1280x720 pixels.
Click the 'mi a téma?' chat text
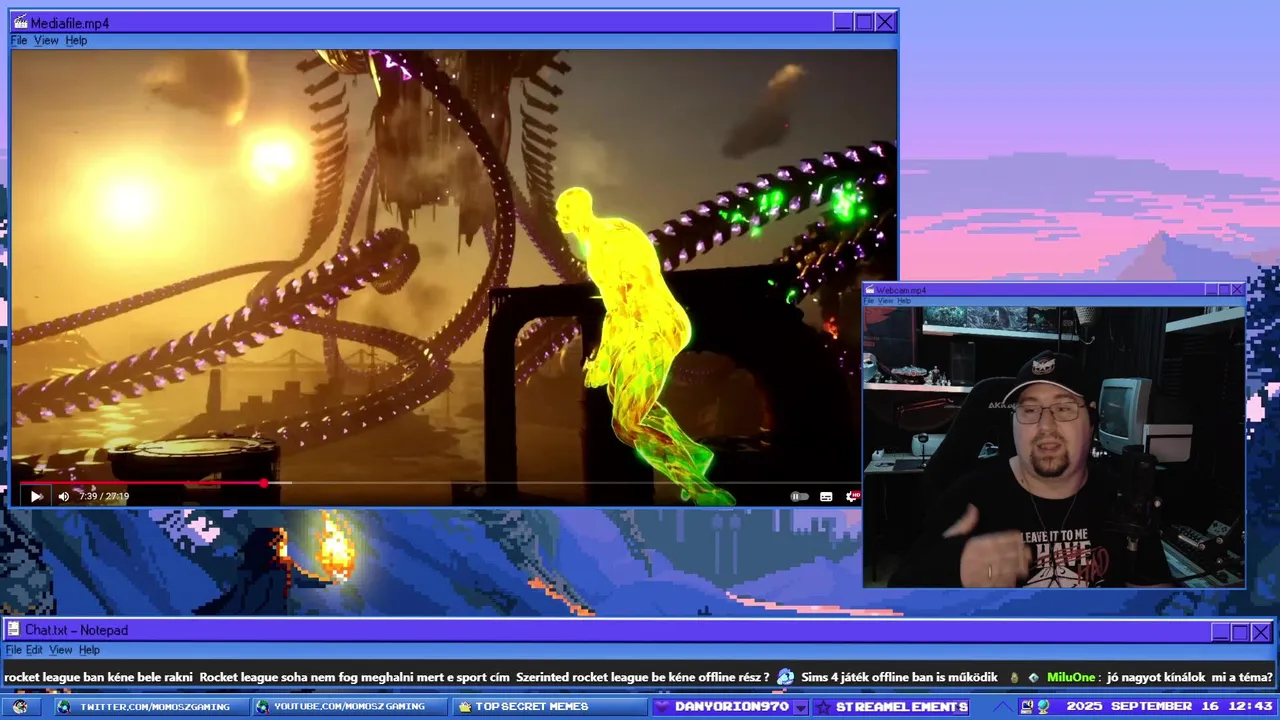[1243, 677]
